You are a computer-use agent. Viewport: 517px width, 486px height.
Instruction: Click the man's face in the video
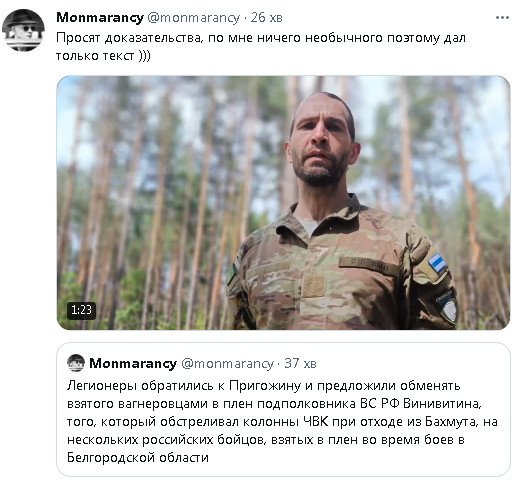tap(321, 142)
